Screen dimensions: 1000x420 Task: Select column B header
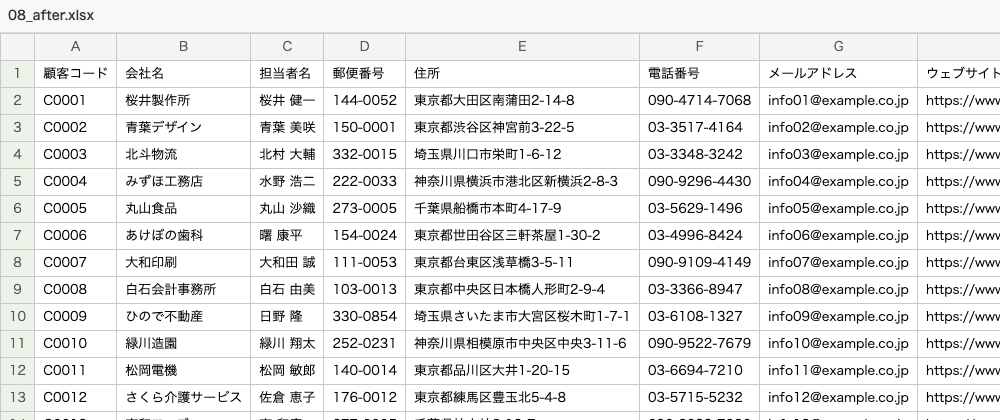click(x=184, y=47)
